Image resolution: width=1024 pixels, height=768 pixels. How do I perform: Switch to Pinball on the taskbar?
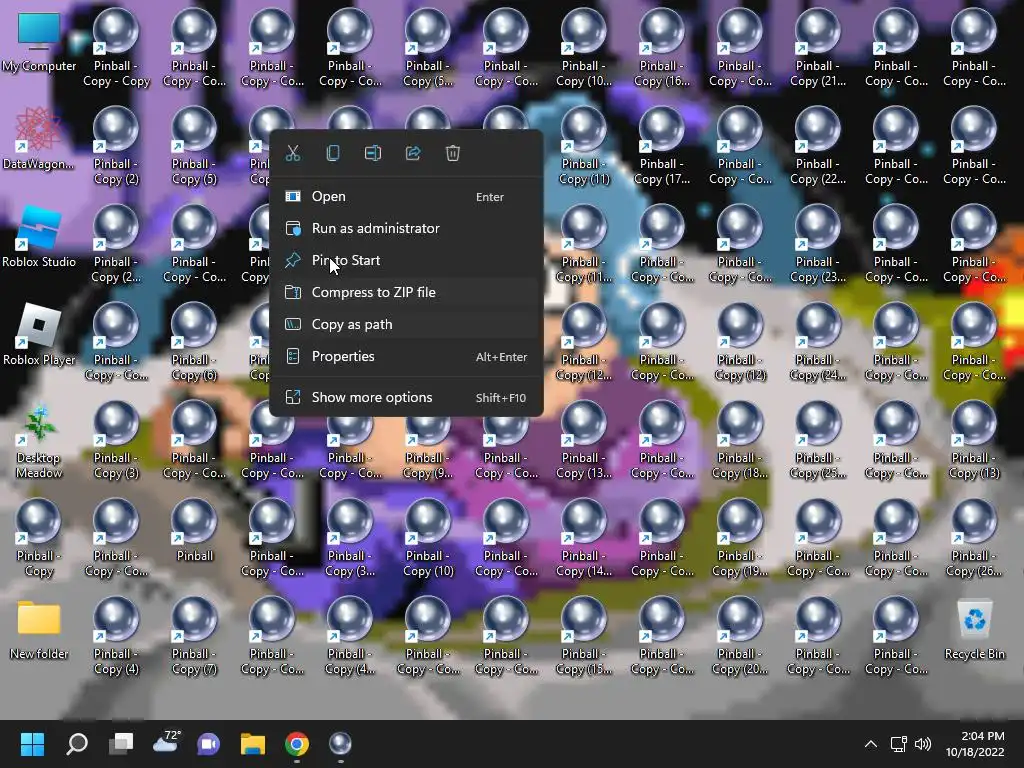pos(340,744)
